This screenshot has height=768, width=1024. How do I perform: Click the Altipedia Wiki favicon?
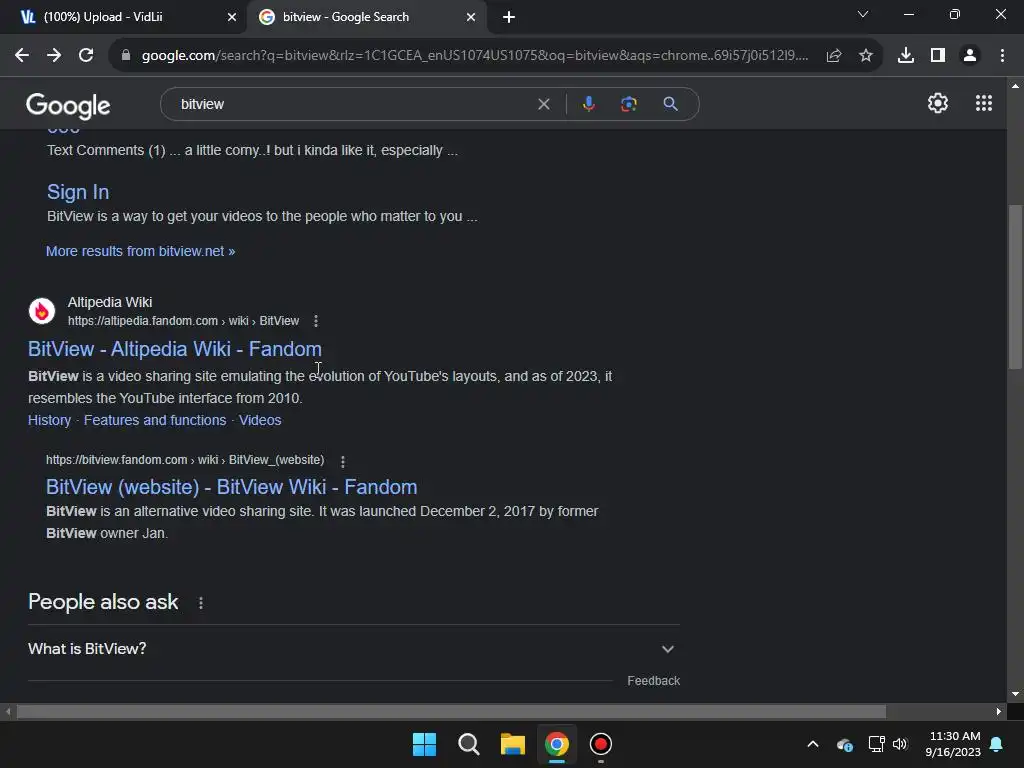tap(42, 311)
